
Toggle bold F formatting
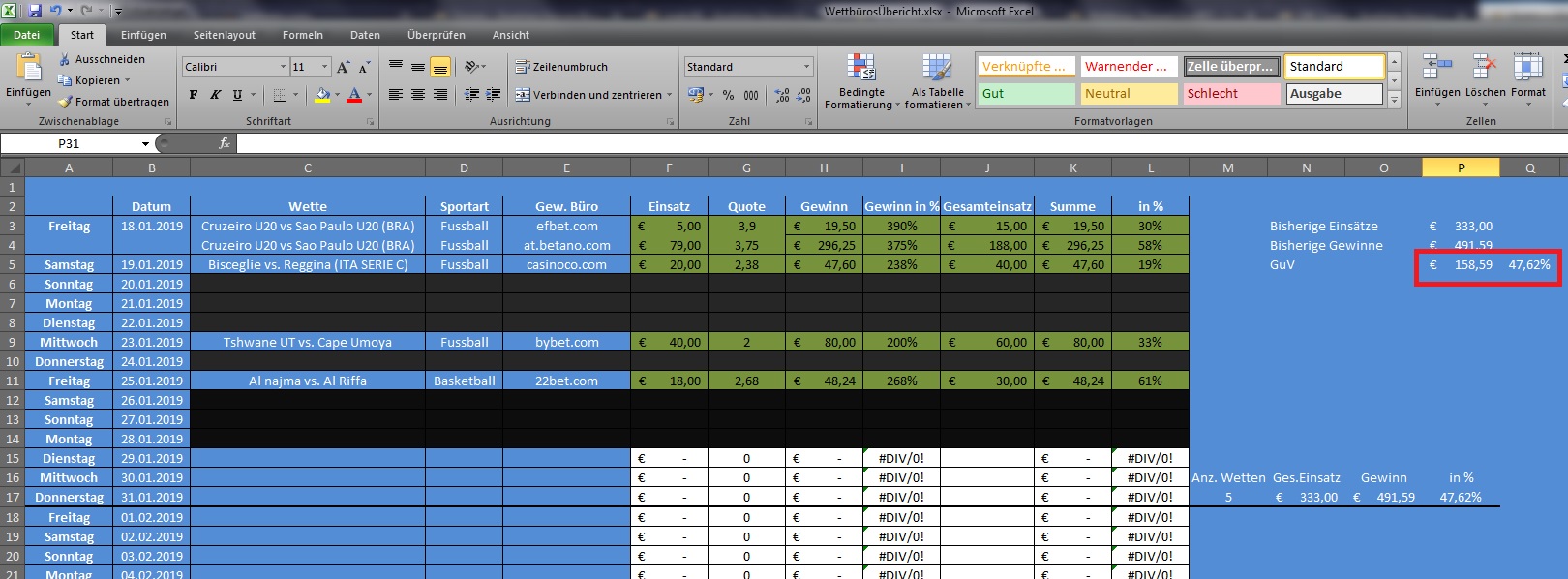point(194,95)
